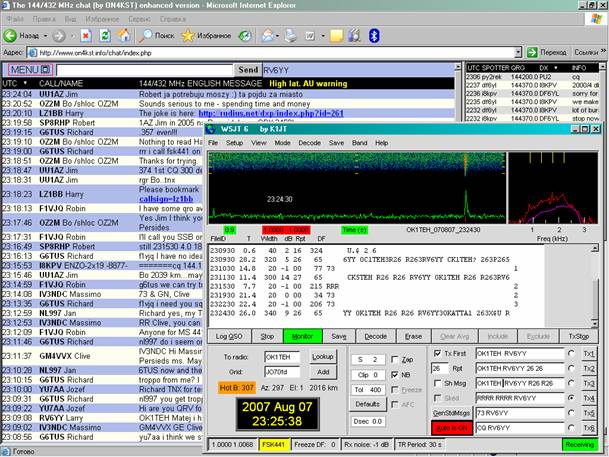The image size is (609, 457).
Task: Open dropdown arrow next to Edit icon
Action: [323, 36]
